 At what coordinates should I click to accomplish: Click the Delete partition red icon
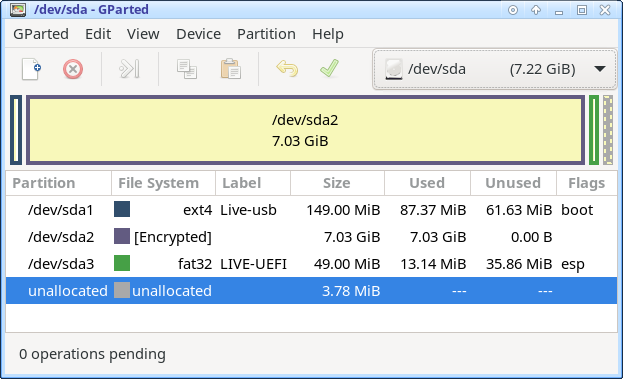tap(73, 69)
